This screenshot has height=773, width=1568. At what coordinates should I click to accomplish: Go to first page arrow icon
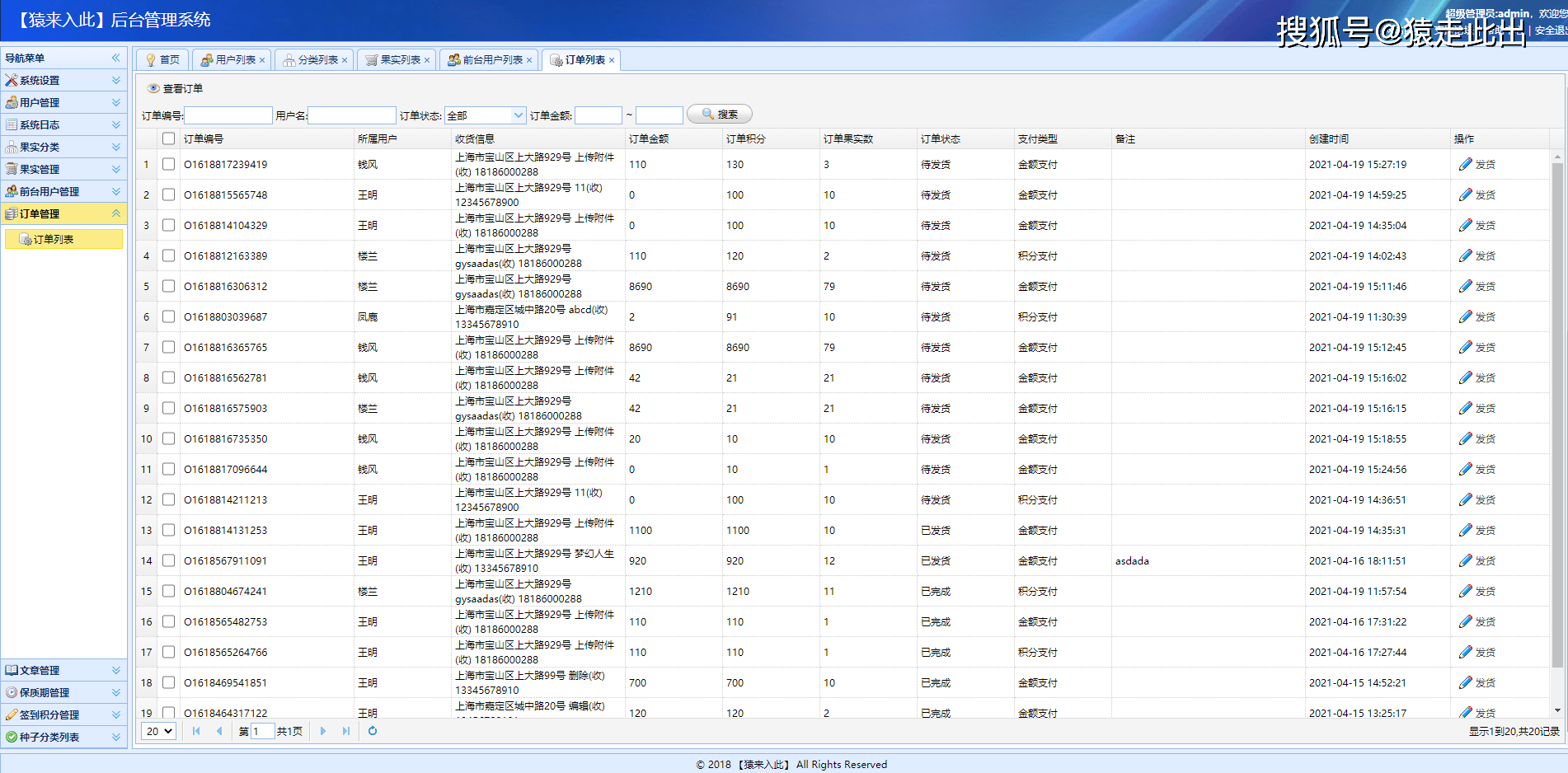pyautogui.click(x=196, y=731)
